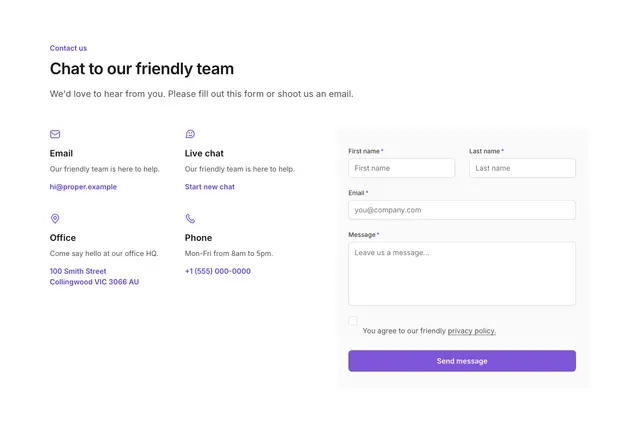This screenshot has height=432, width=640.
Task: Click the envelope Email icon
Action: pos(55,134)
